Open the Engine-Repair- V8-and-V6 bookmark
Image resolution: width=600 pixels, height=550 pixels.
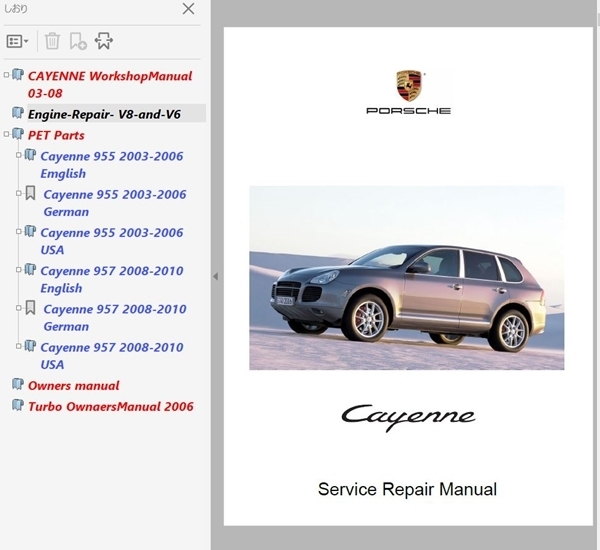(104, 114)
